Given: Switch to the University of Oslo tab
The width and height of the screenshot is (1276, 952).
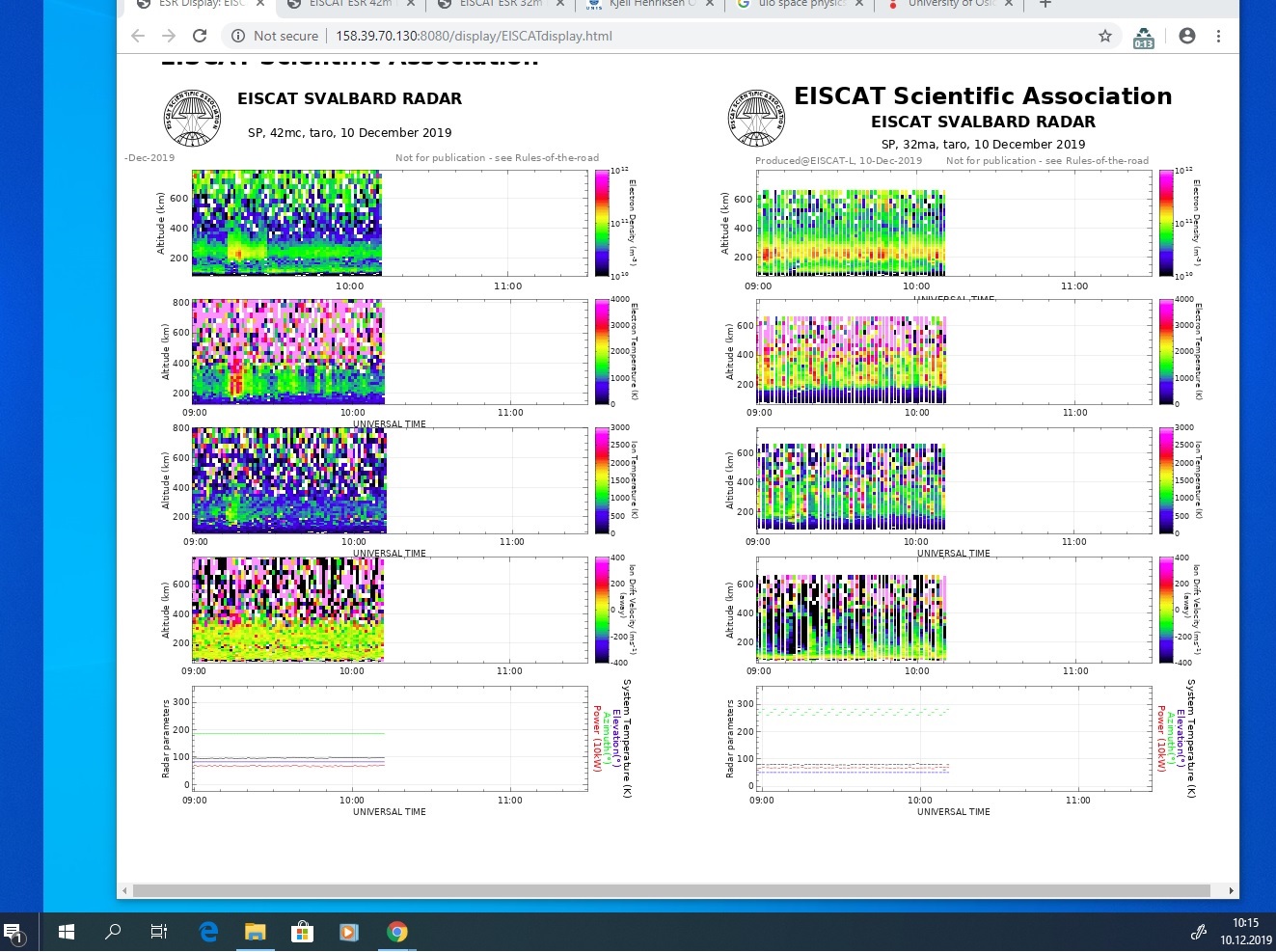Looking at the screenshot, I should pyautogui.click(x=950, y=5).
